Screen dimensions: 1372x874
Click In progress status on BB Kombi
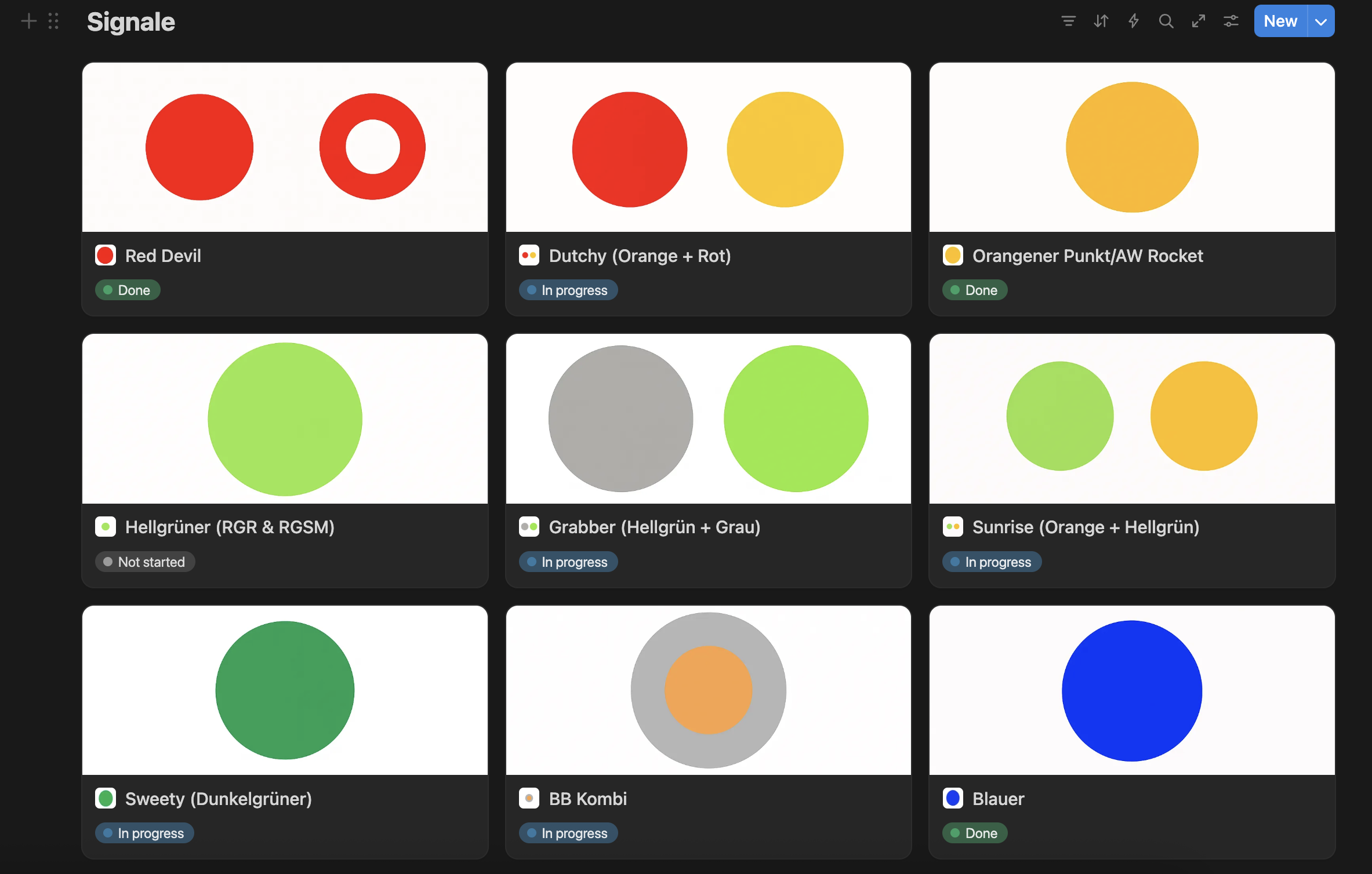(x=568, y=833)
